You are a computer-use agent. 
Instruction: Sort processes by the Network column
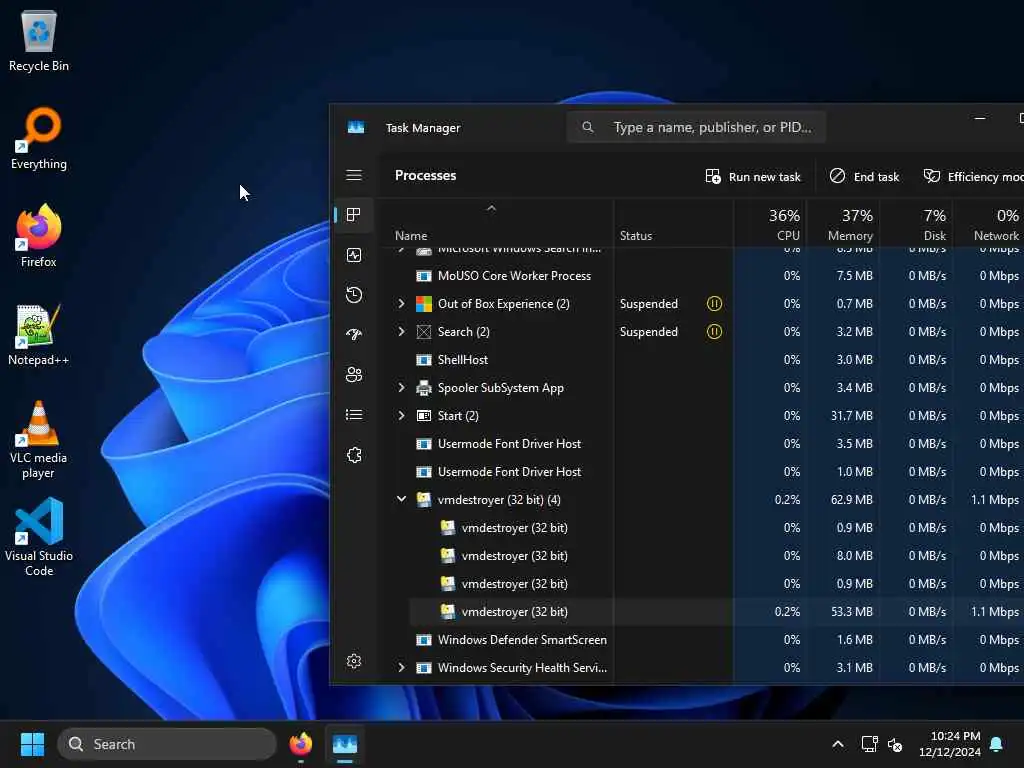989,223
